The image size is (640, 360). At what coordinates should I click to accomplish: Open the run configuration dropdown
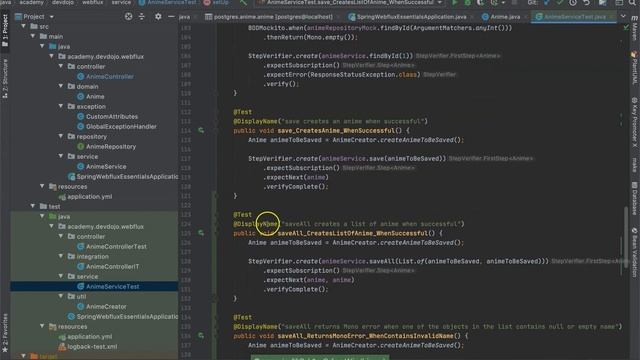pyautogui.click(x=349, y=2)
